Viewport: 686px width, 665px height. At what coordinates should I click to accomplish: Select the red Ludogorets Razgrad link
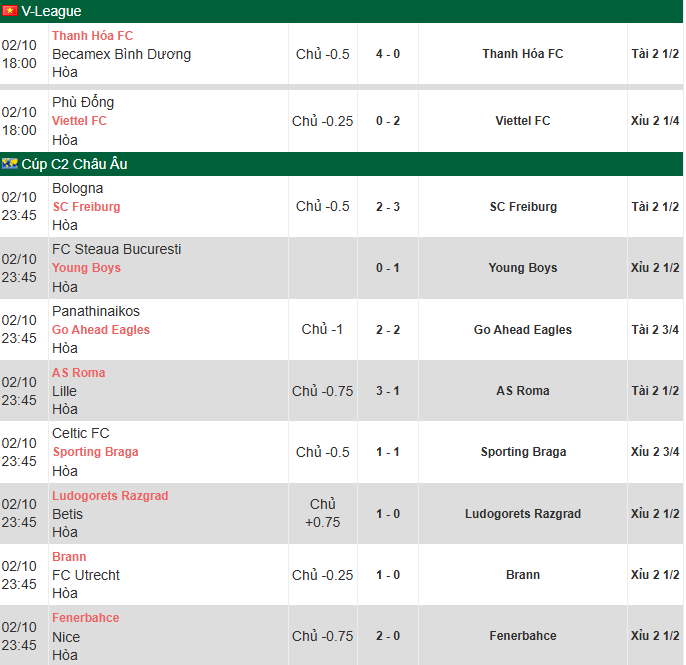click(110, 496)
